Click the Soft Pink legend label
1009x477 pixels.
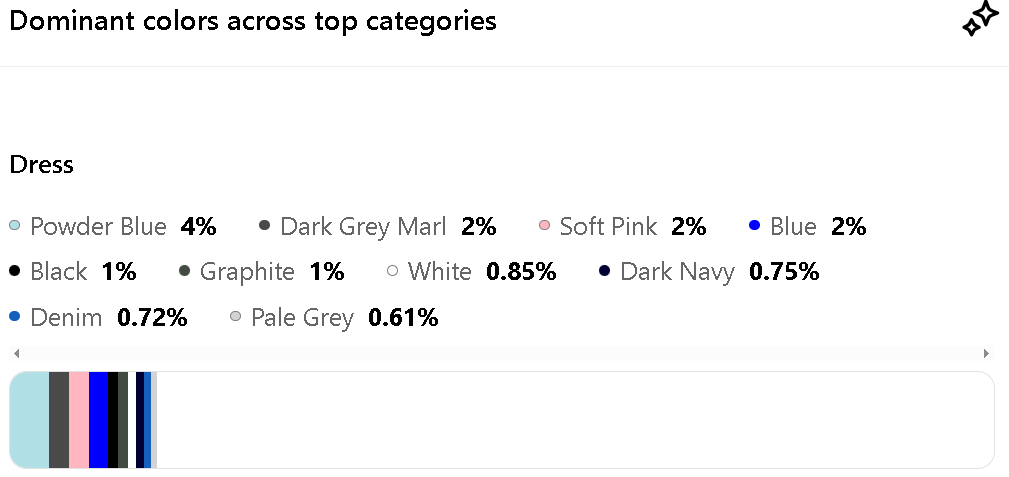point(608,227)
